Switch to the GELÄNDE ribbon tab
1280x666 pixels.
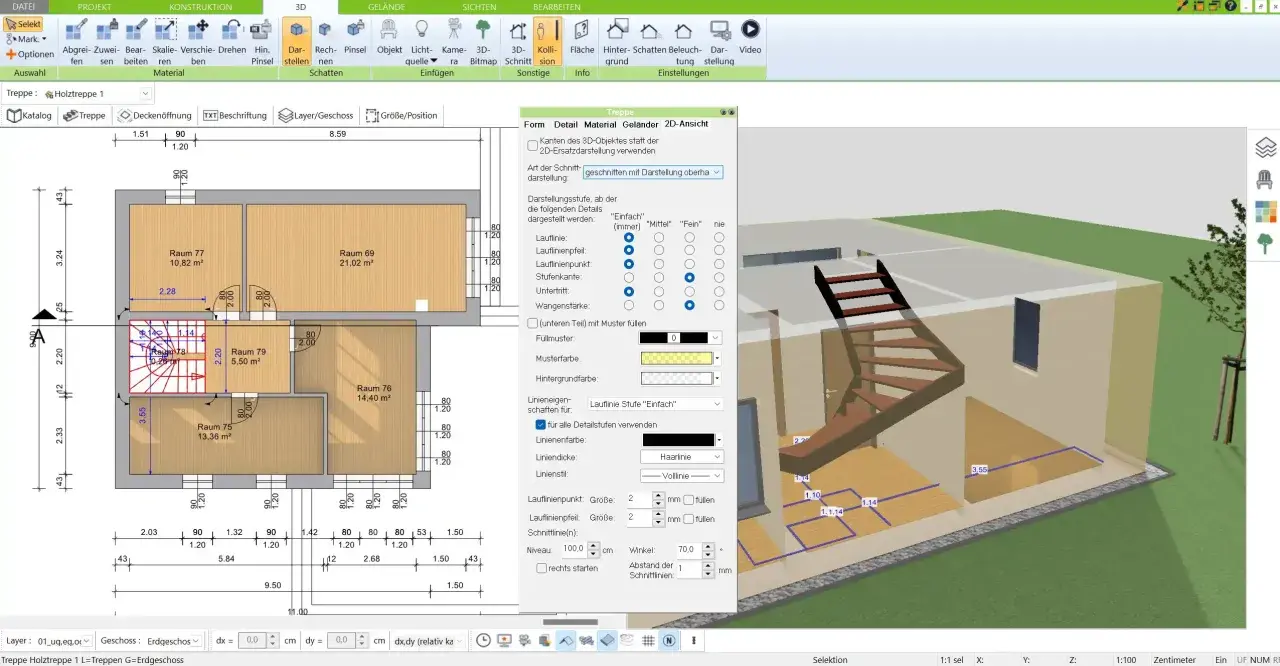(386, 7)
